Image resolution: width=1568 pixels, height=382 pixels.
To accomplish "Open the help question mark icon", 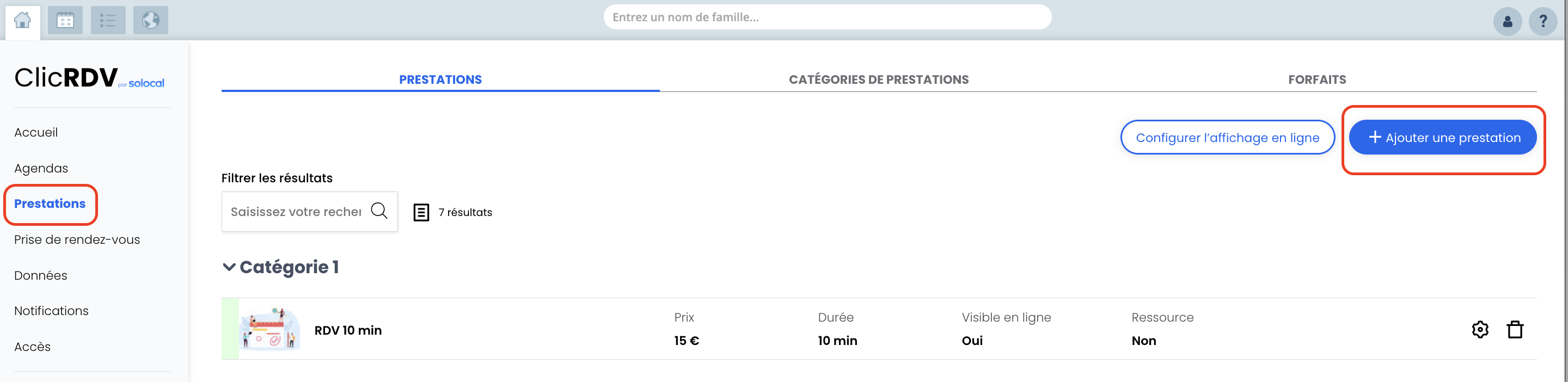I will click(x=1542, y=22).
